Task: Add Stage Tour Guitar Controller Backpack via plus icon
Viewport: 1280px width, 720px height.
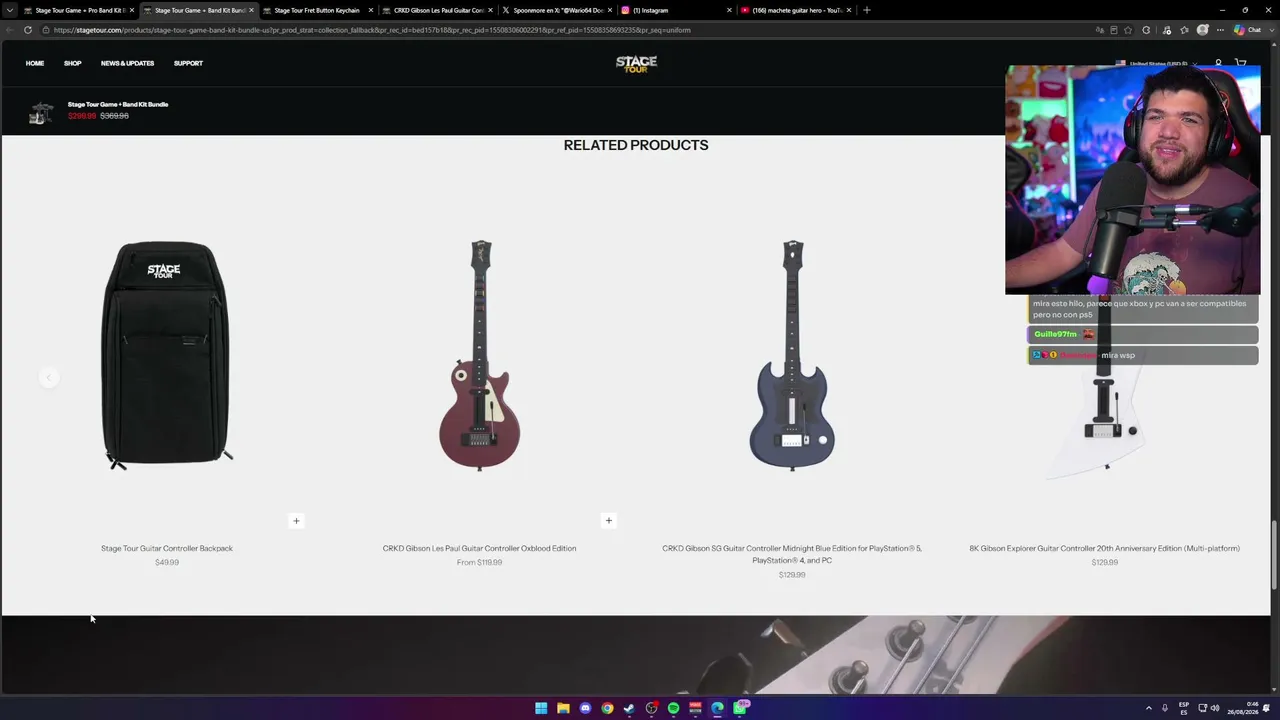Action: click(x=296, y=521)
